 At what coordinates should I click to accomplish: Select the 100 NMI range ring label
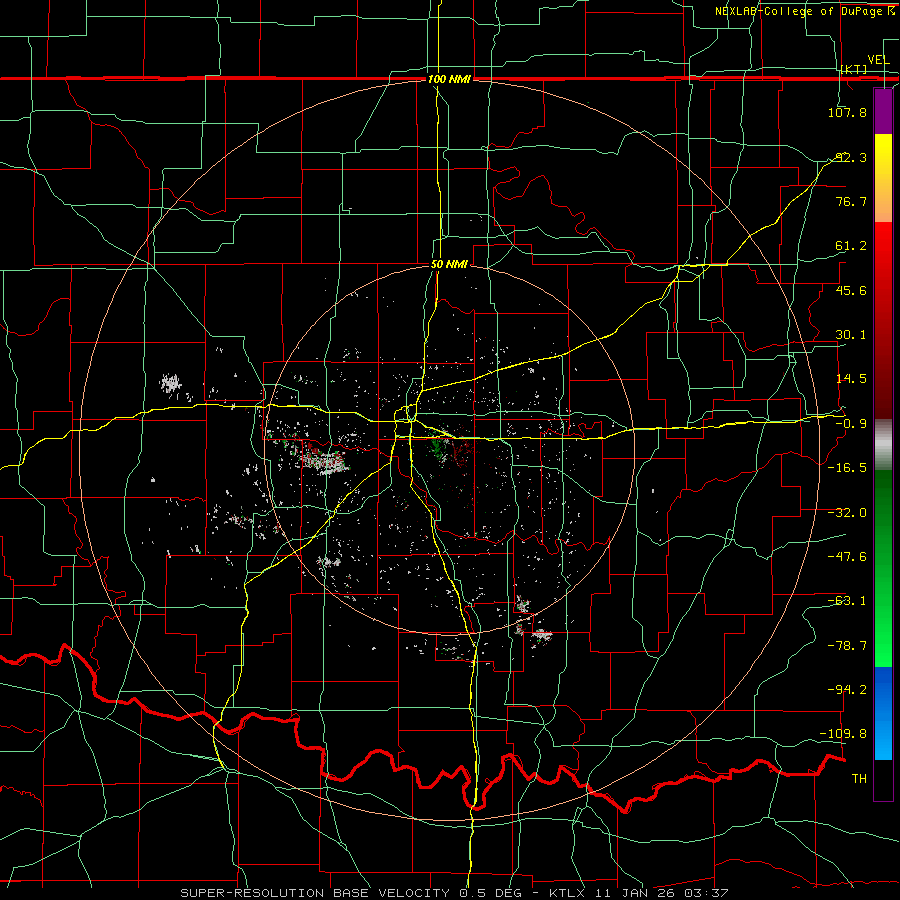[x=449, y=79]
